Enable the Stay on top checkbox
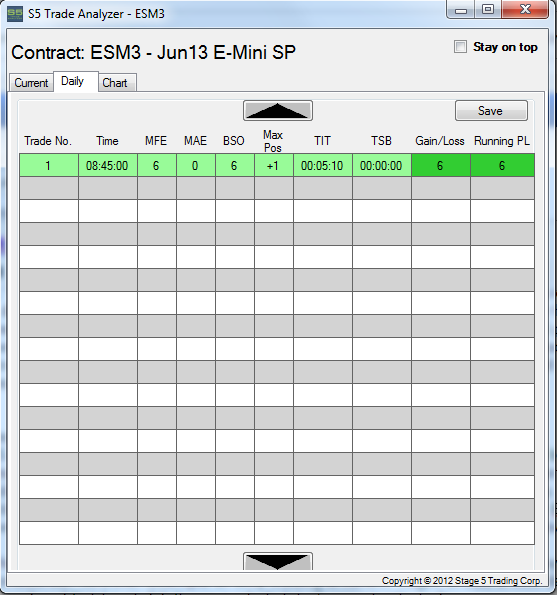This screenshot has height=595, width=558. pyautogui.click(x=460, y=47)
